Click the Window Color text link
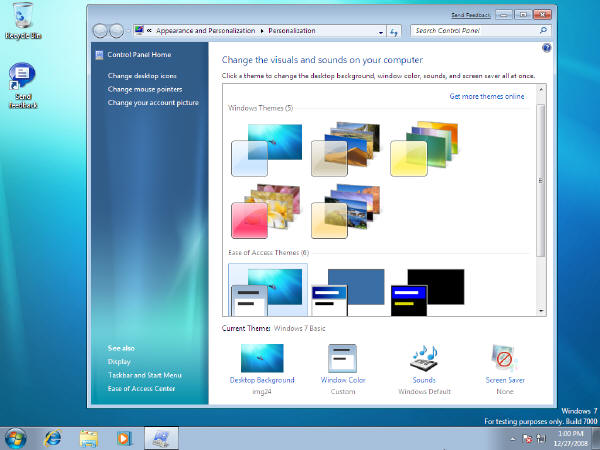This screenshot has height=450, width=600. [x=343, y=380]
